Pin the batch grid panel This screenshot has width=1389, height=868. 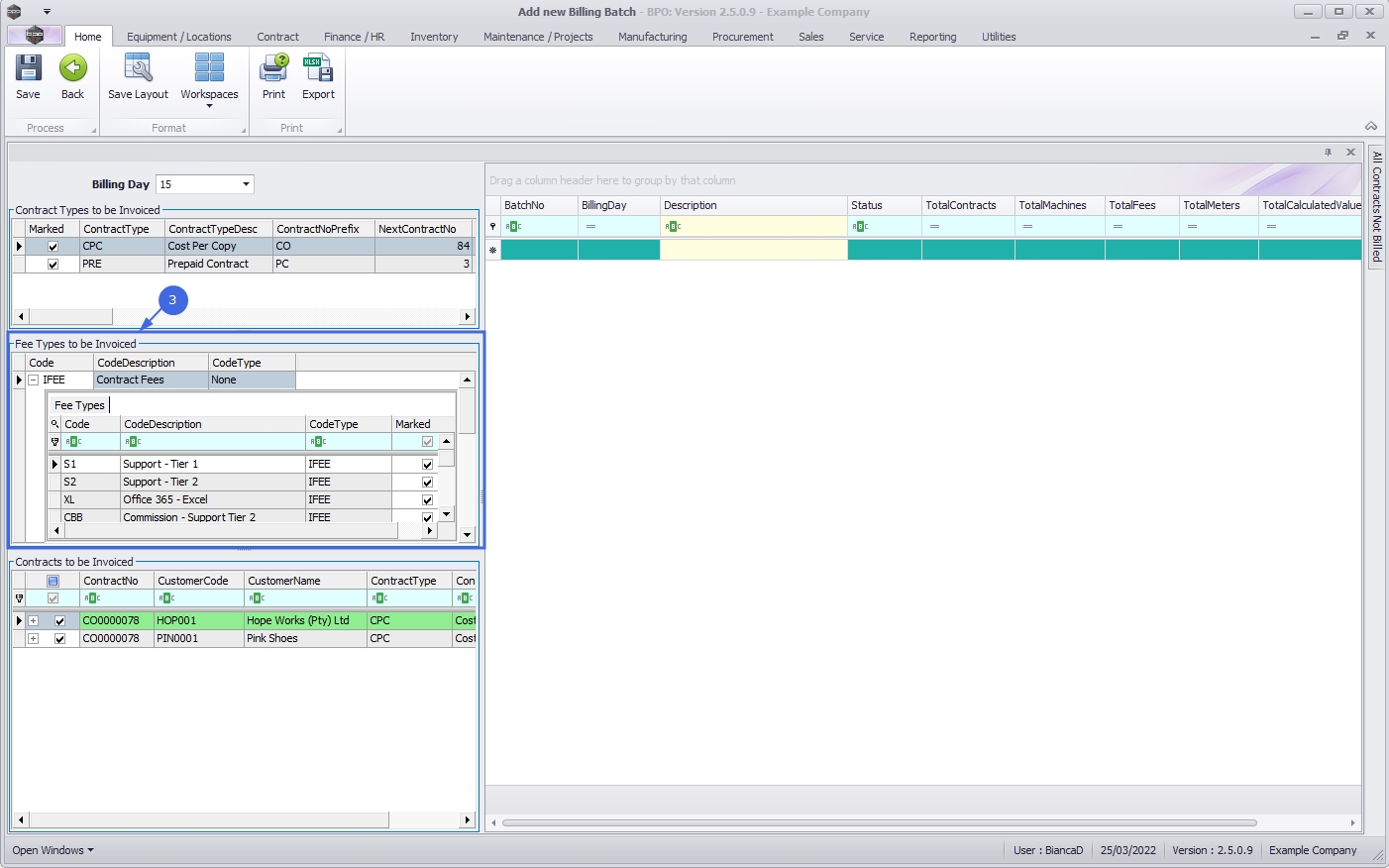coord(1328,153)
